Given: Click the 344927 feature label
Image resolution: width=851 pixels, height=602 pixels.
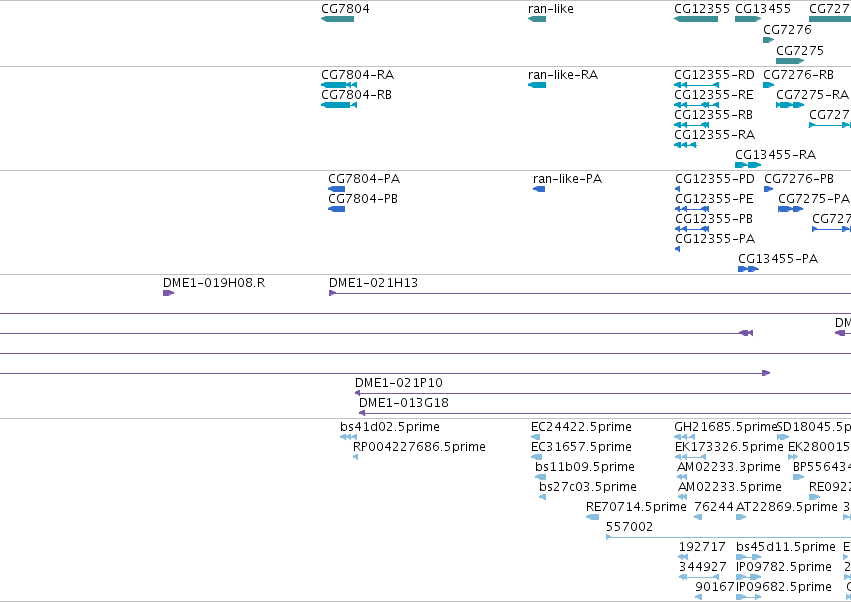Looking at the screenshot, I should (702, 567).
